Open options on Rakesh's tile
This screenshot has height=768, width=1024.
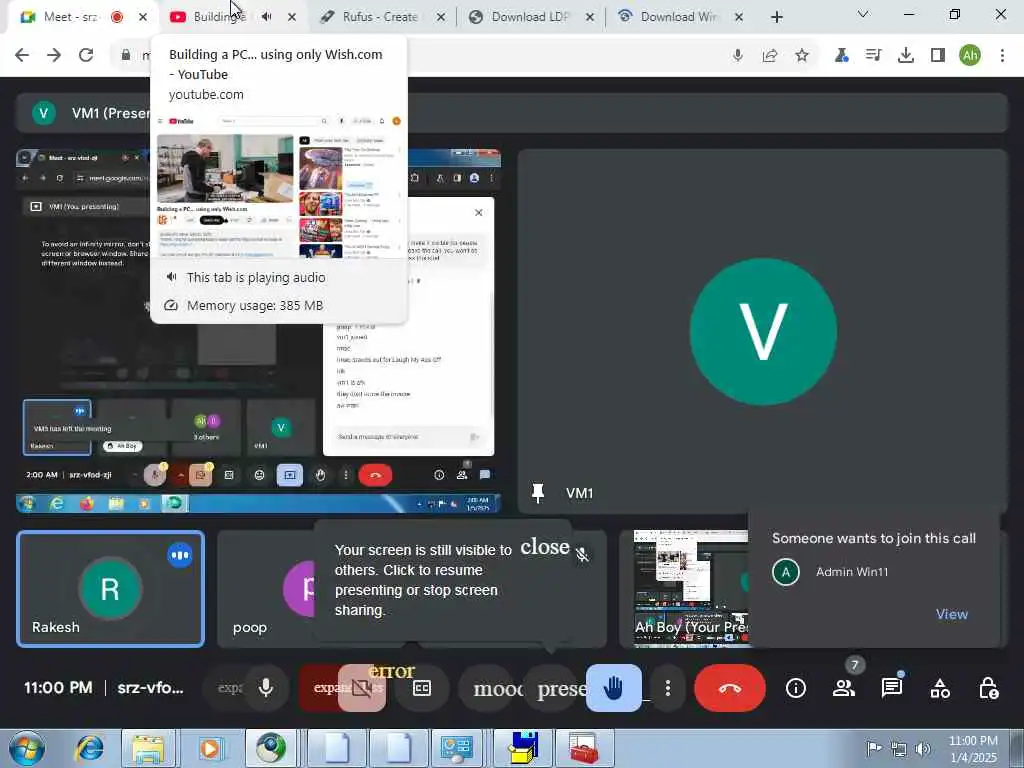(x=180, y=555)
